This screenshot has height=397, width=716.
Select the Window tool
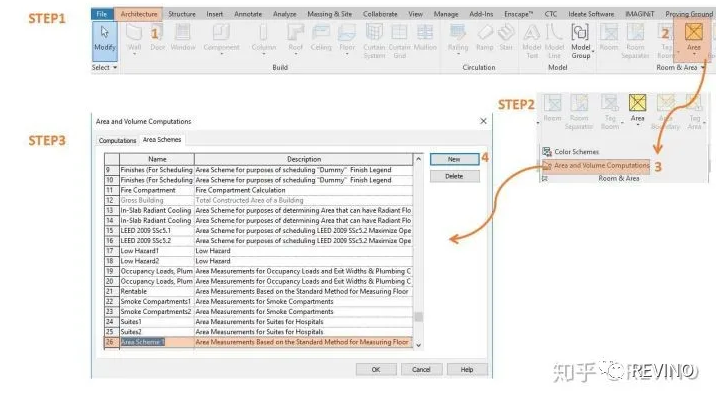183,37
